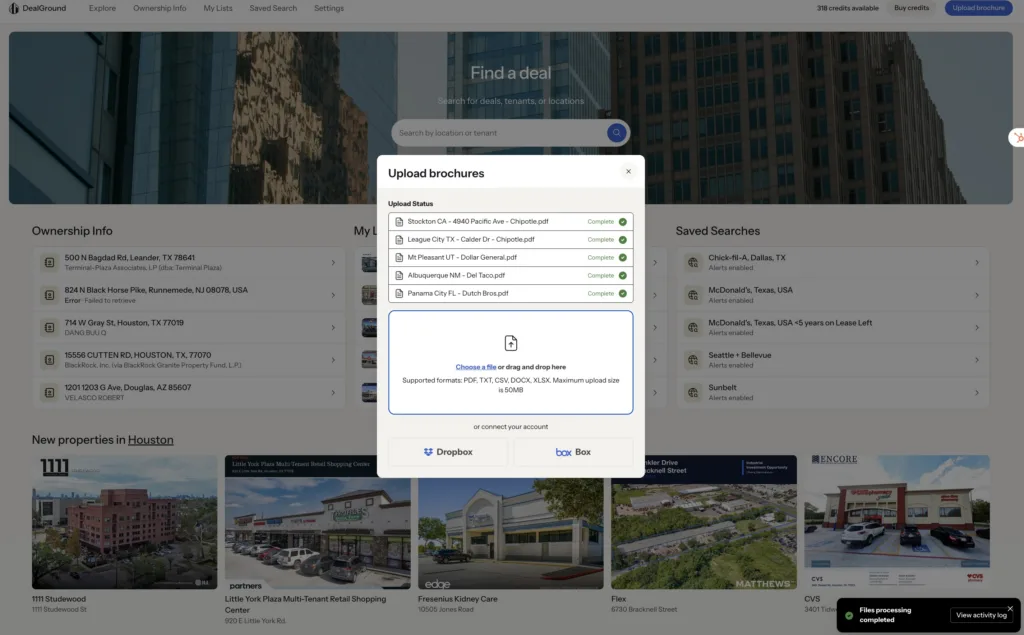
Task: Click the DealGround logo icon
Action: 14,8
